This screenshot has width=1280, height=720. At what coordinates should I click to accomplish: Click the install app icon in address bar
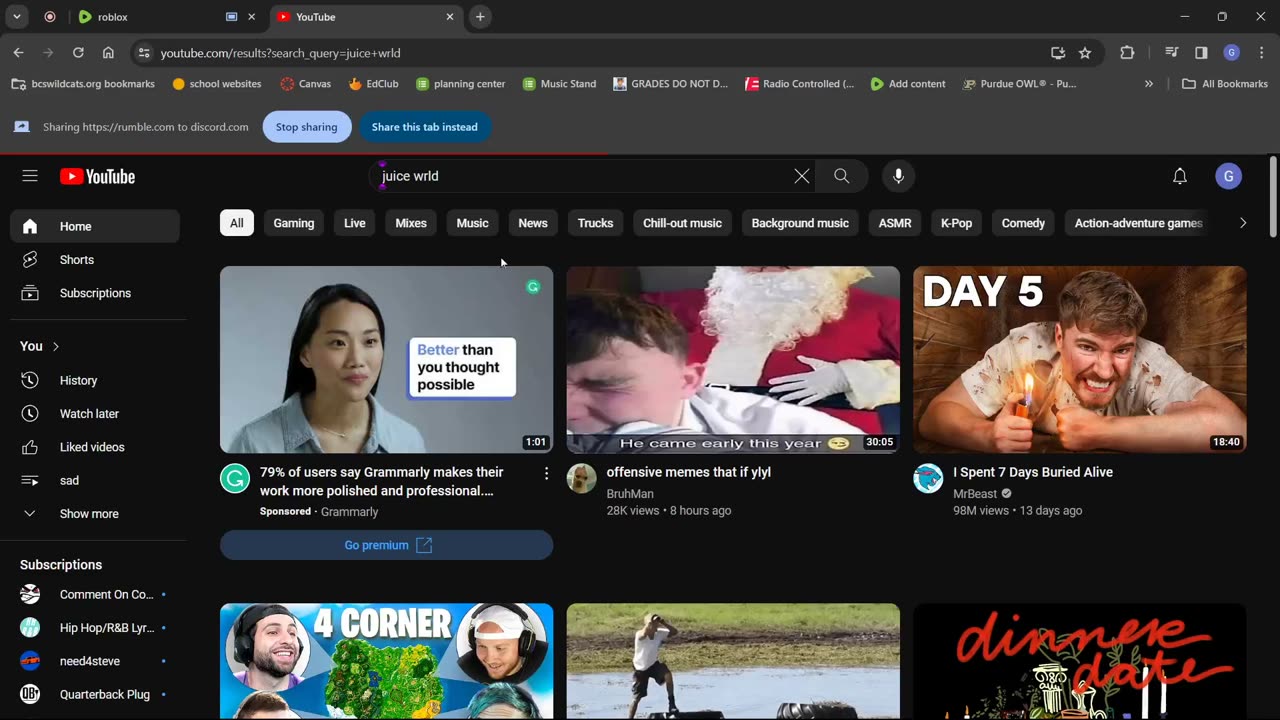click(1057, 53)
